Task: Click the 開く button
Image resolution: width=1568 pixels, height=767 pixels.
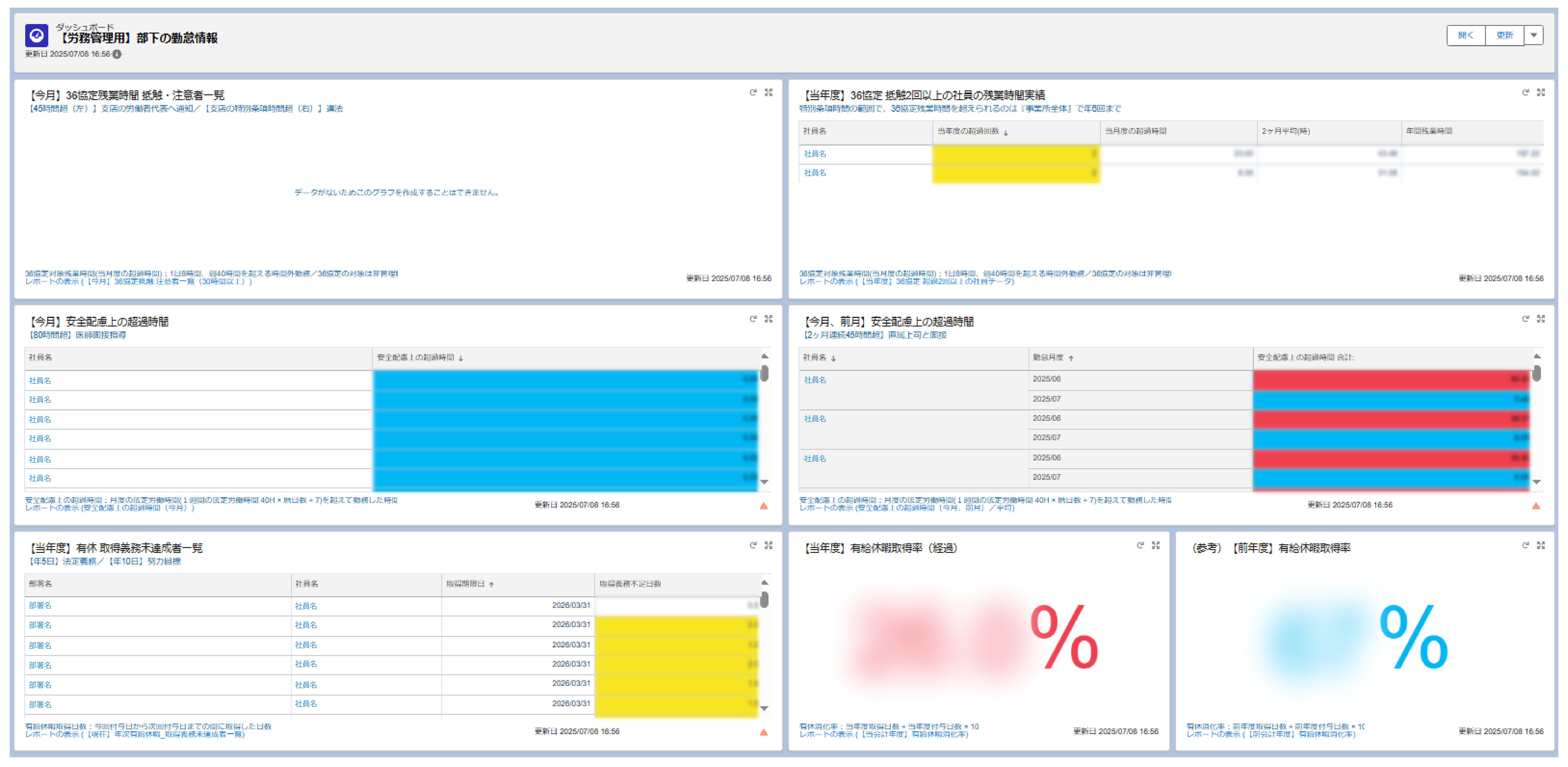Action: coord(1466,35)
